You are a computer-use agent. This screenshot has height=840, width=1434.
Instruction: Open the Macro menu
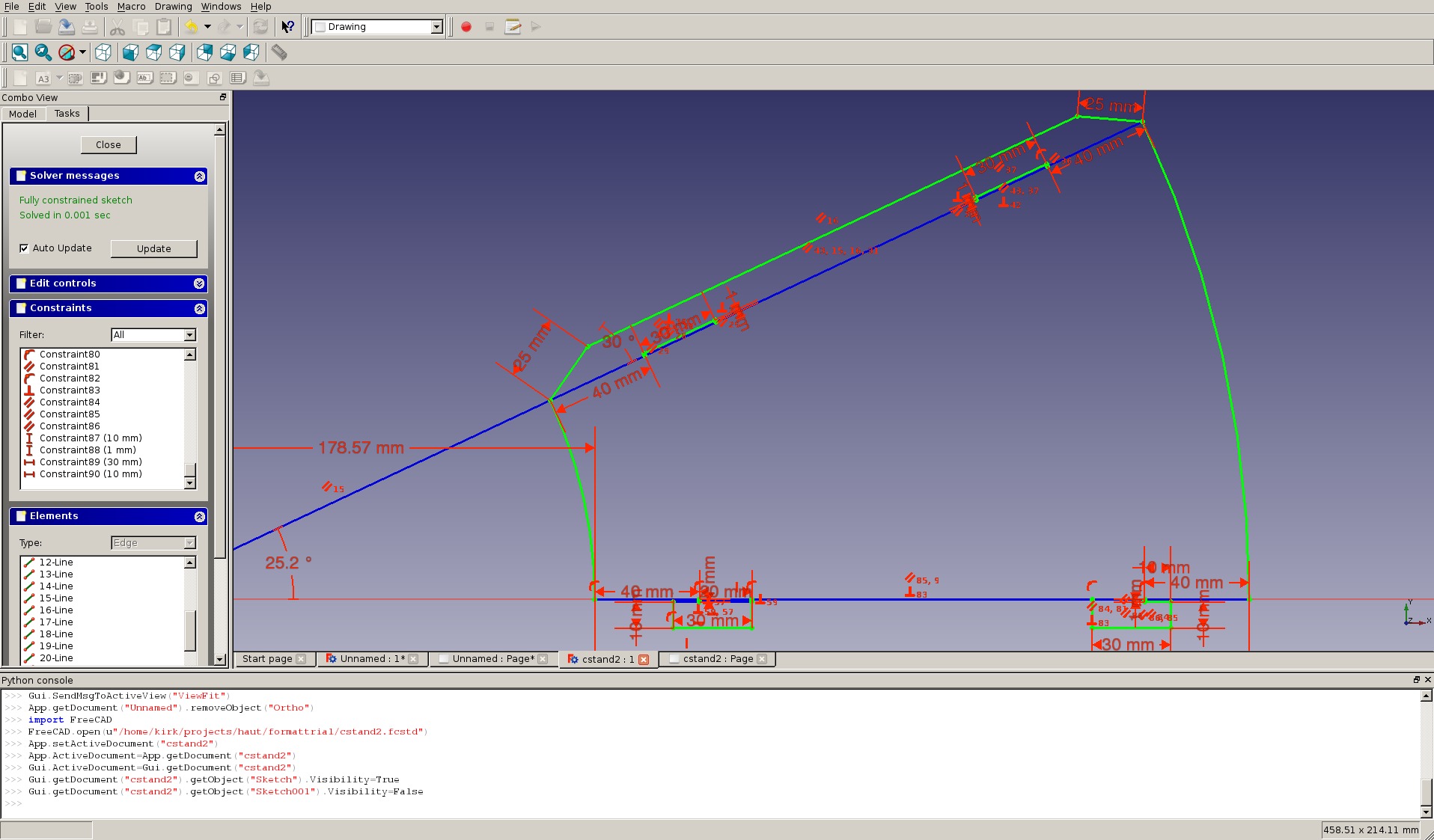click(x=131, y=7)
